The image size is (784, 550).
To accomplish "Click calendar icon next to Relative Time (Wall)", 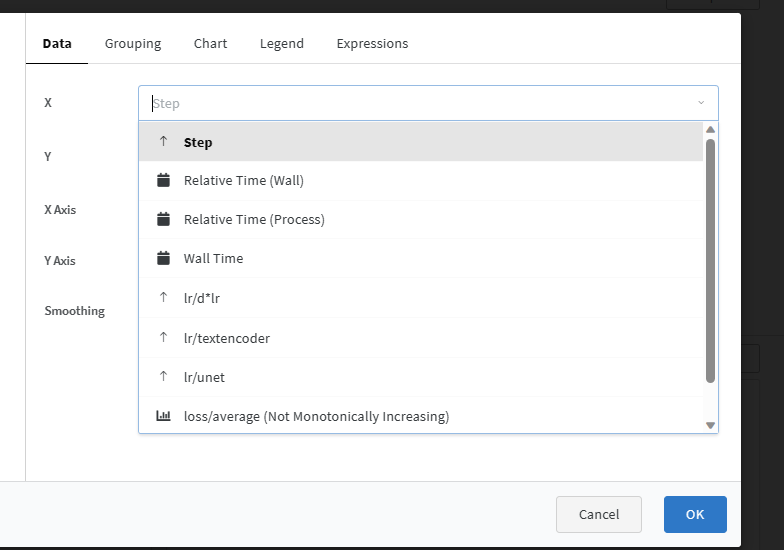I will pyautogui.click(x=163, y=180).
